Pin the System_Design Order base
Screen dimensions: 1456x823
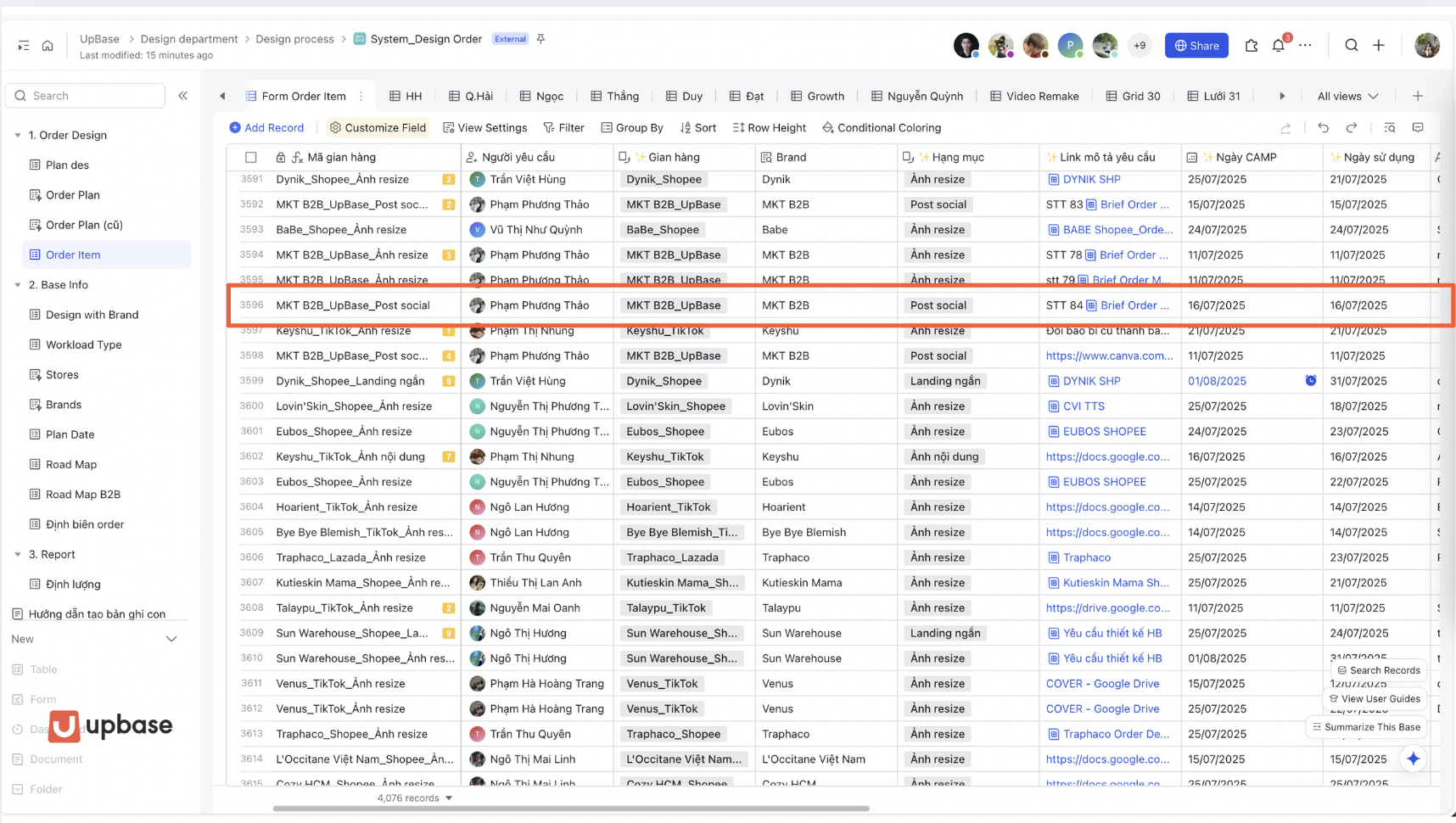pyautogui.click(x=540, y=39)
